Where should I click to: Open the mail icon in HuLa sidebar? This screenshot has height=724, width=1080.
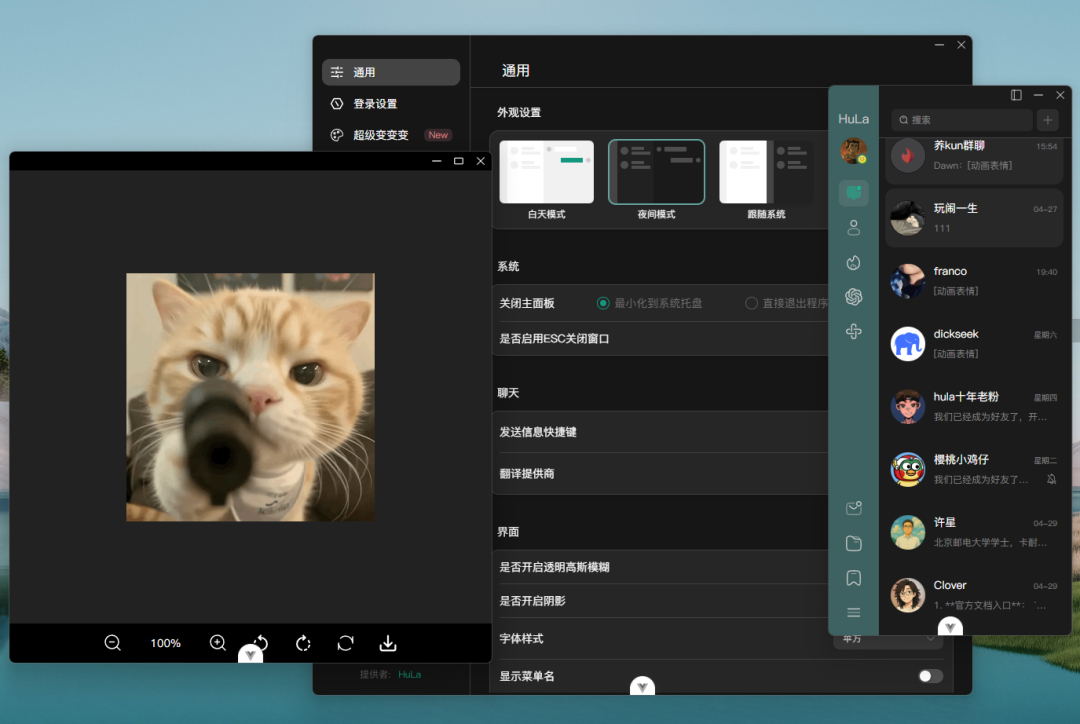pyautogui.click(x=854, y=508)
